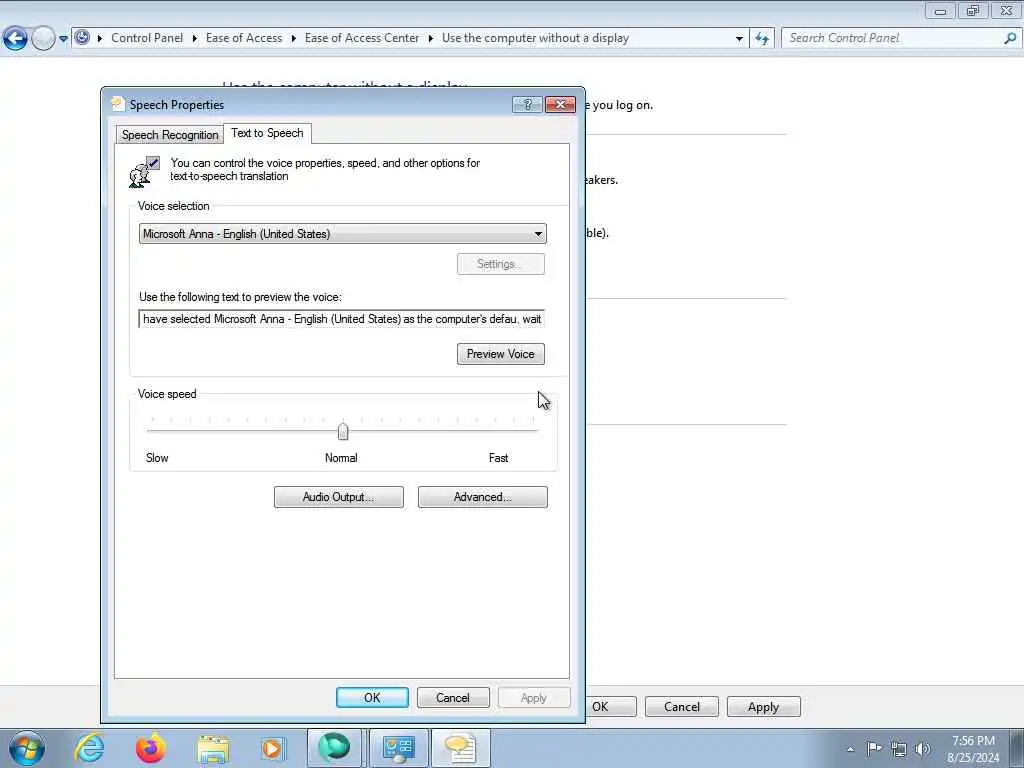Click the network tray icon
1024x768 pixels.
point(899,749)
